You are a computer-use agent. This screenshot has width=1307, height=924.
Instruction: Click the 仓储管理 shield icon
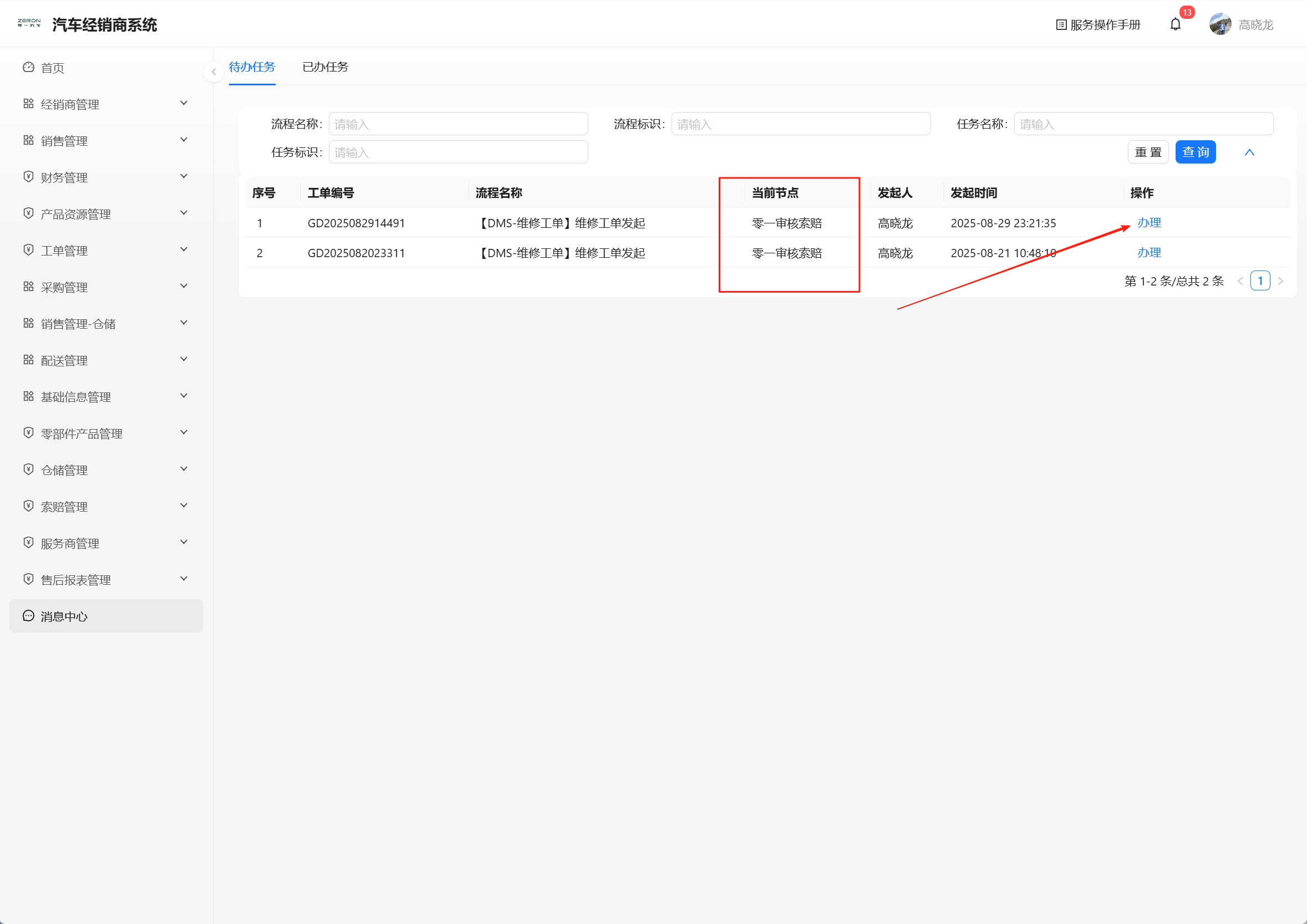tap(28, 469)
